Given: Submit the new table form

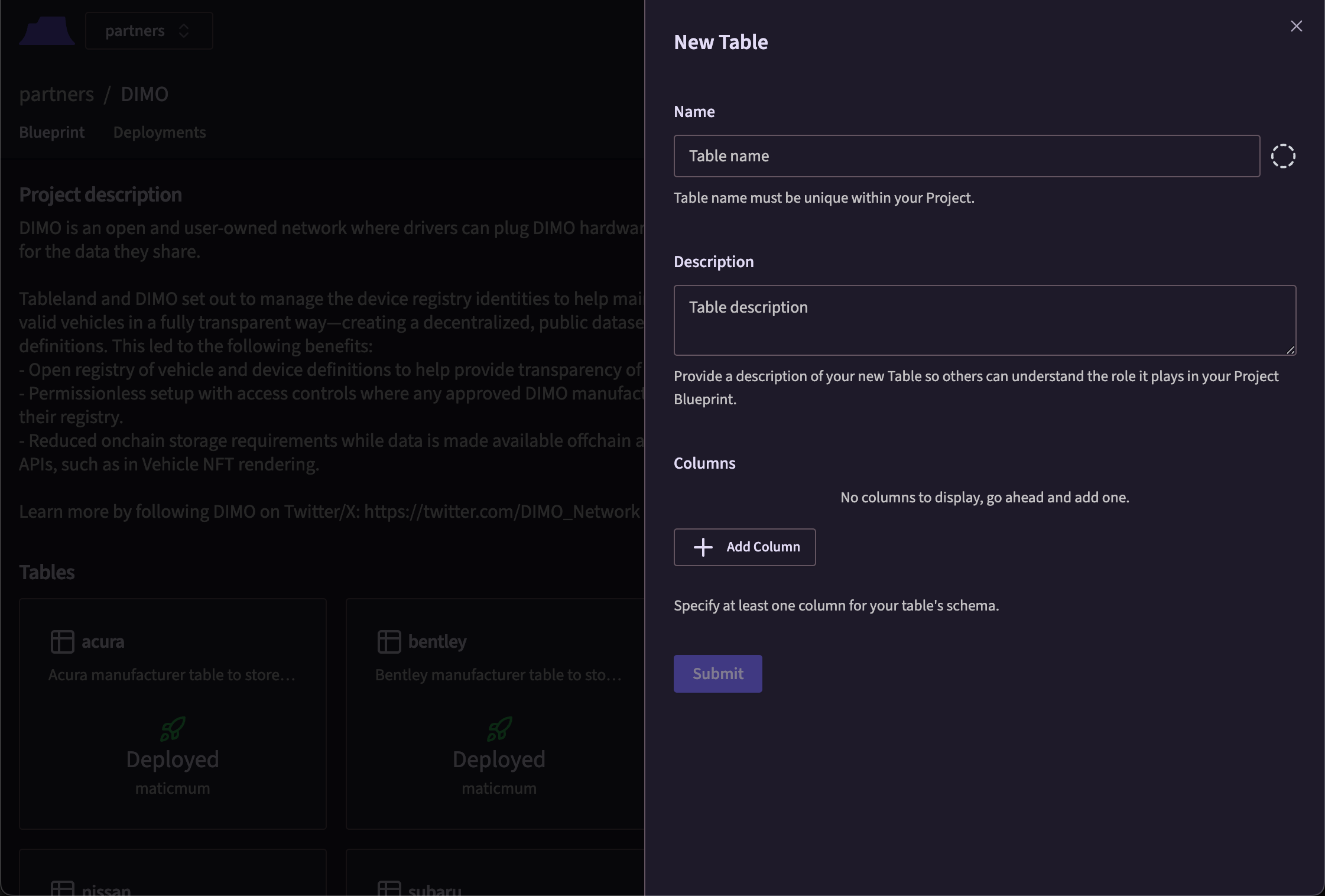Looking at the screenshot, I should click(717, 674).
